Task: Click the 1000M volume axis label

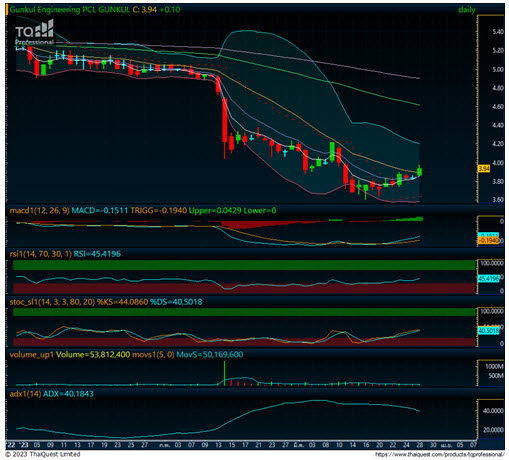Action: coord(494,366)
